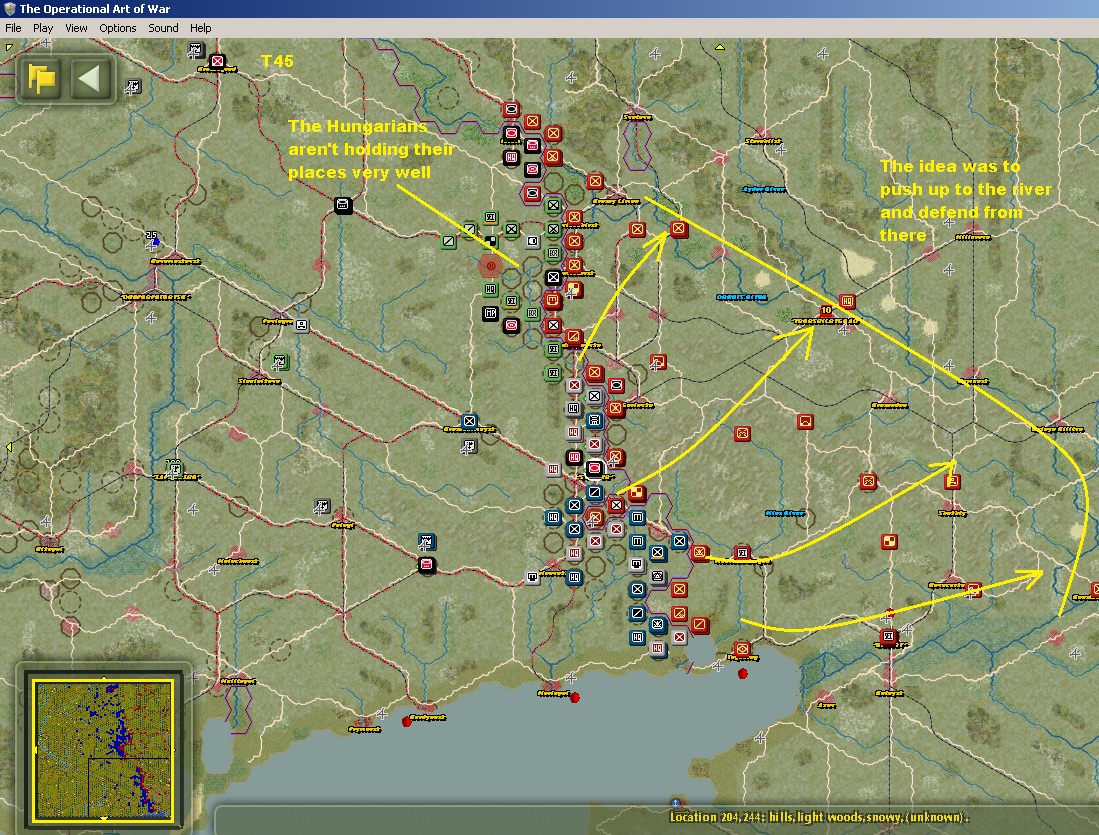1099x835 pixels.
Task: Select the grey airfield counter below arrow button
Action: pos(132,86)
